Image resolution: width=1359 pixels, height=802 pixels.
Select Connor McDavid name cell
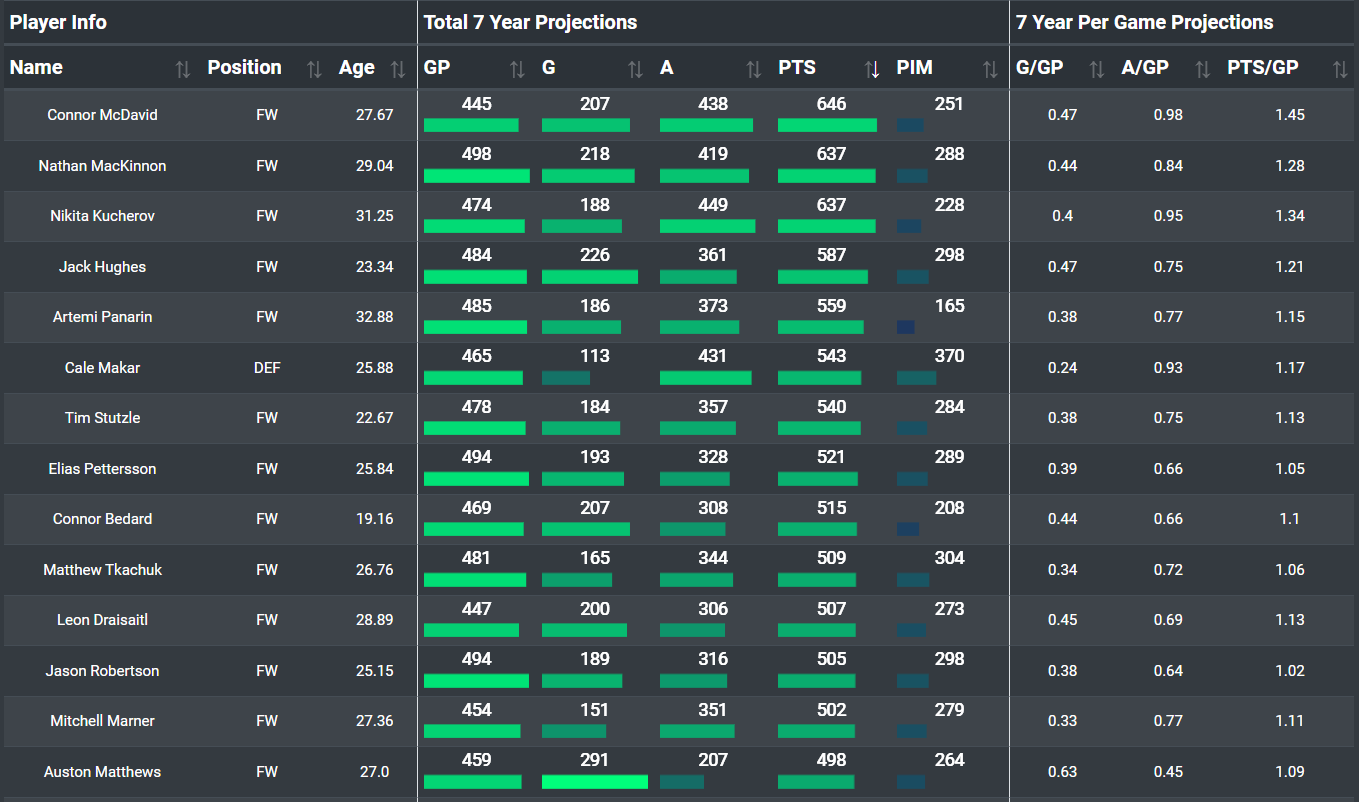click(102, 115)
